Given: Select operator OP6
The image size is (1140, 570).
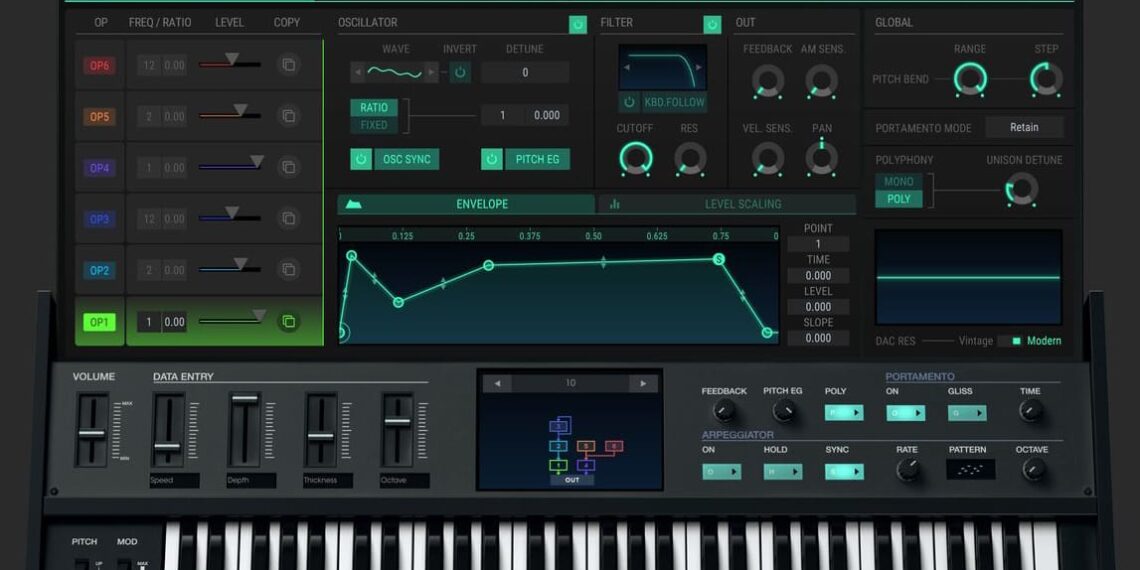Looking at the screenshot, I should [100, 65].
